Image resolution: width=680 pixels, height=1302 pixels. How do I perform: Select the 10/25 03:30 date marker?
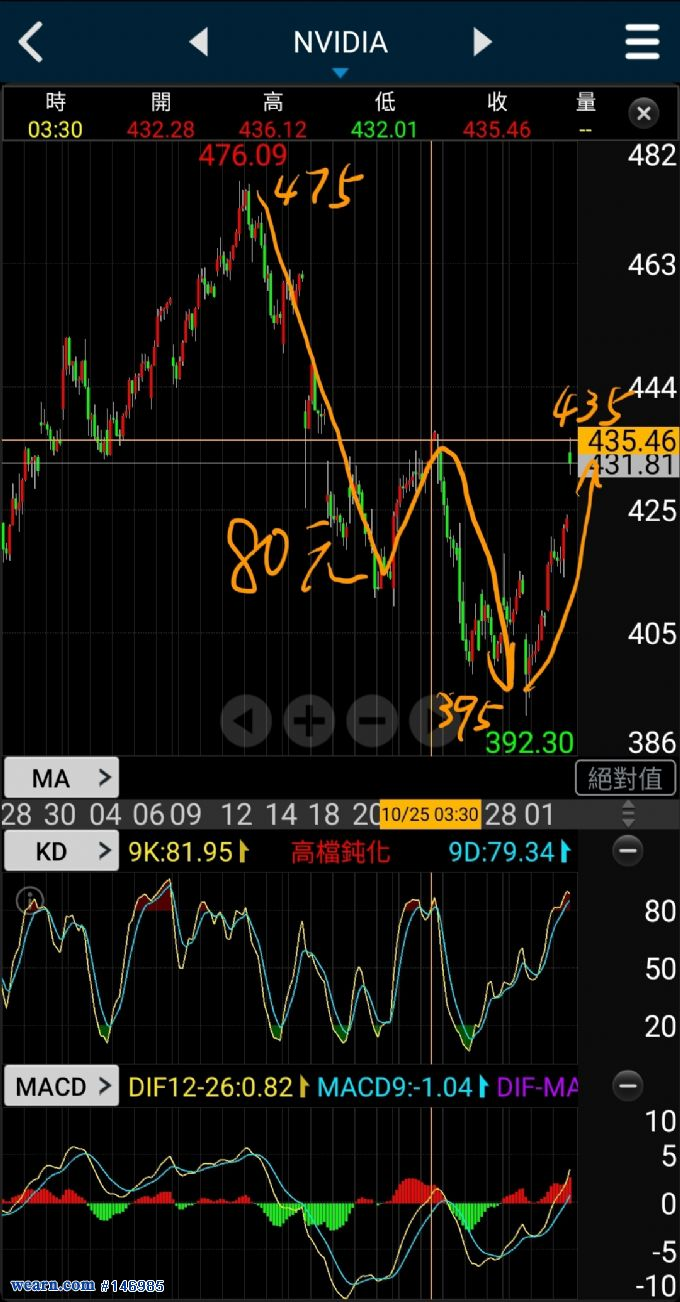pos(430,814)
